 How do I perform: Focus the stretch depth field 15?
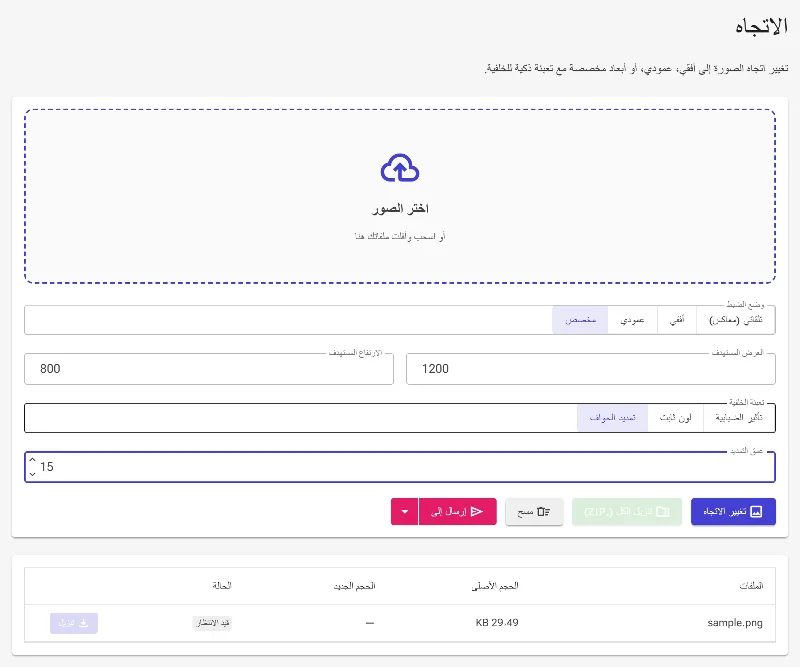400,466
